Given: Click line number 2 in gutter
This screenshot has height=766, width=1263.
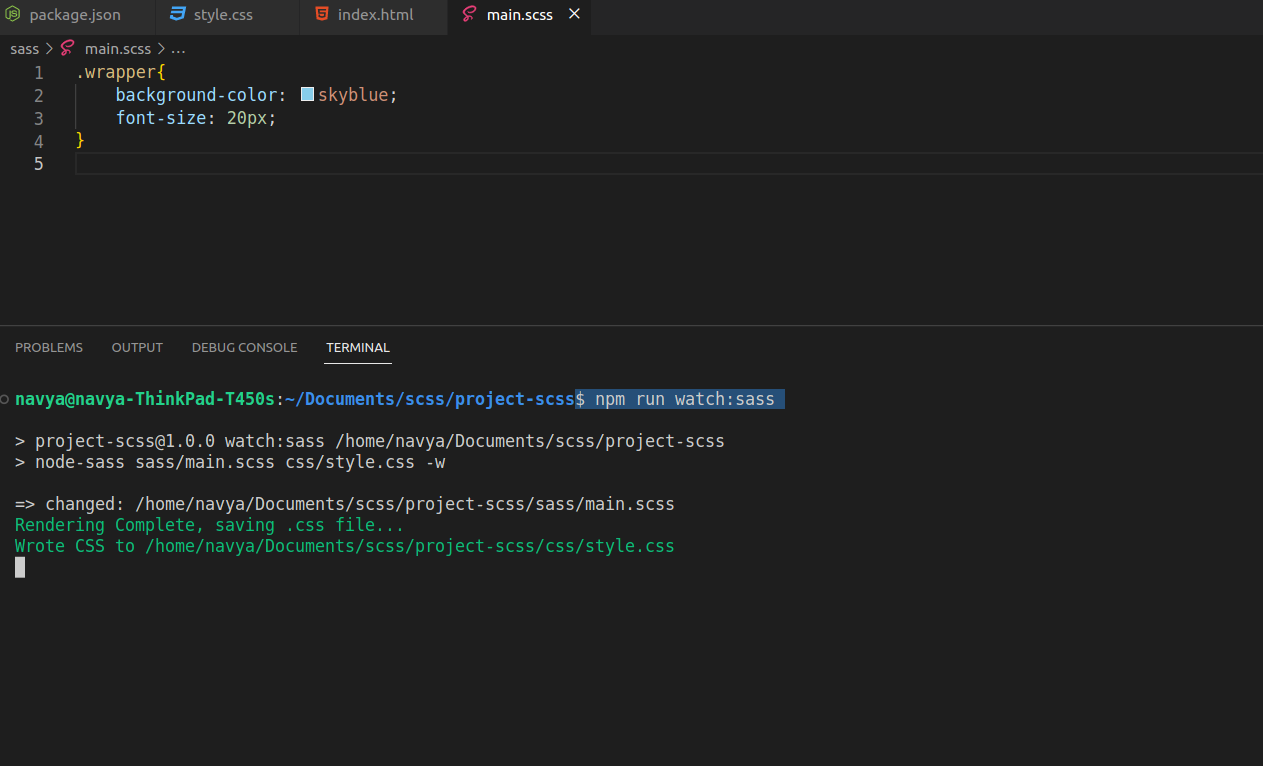Looking at the screenshot, I should coord(39,96).
